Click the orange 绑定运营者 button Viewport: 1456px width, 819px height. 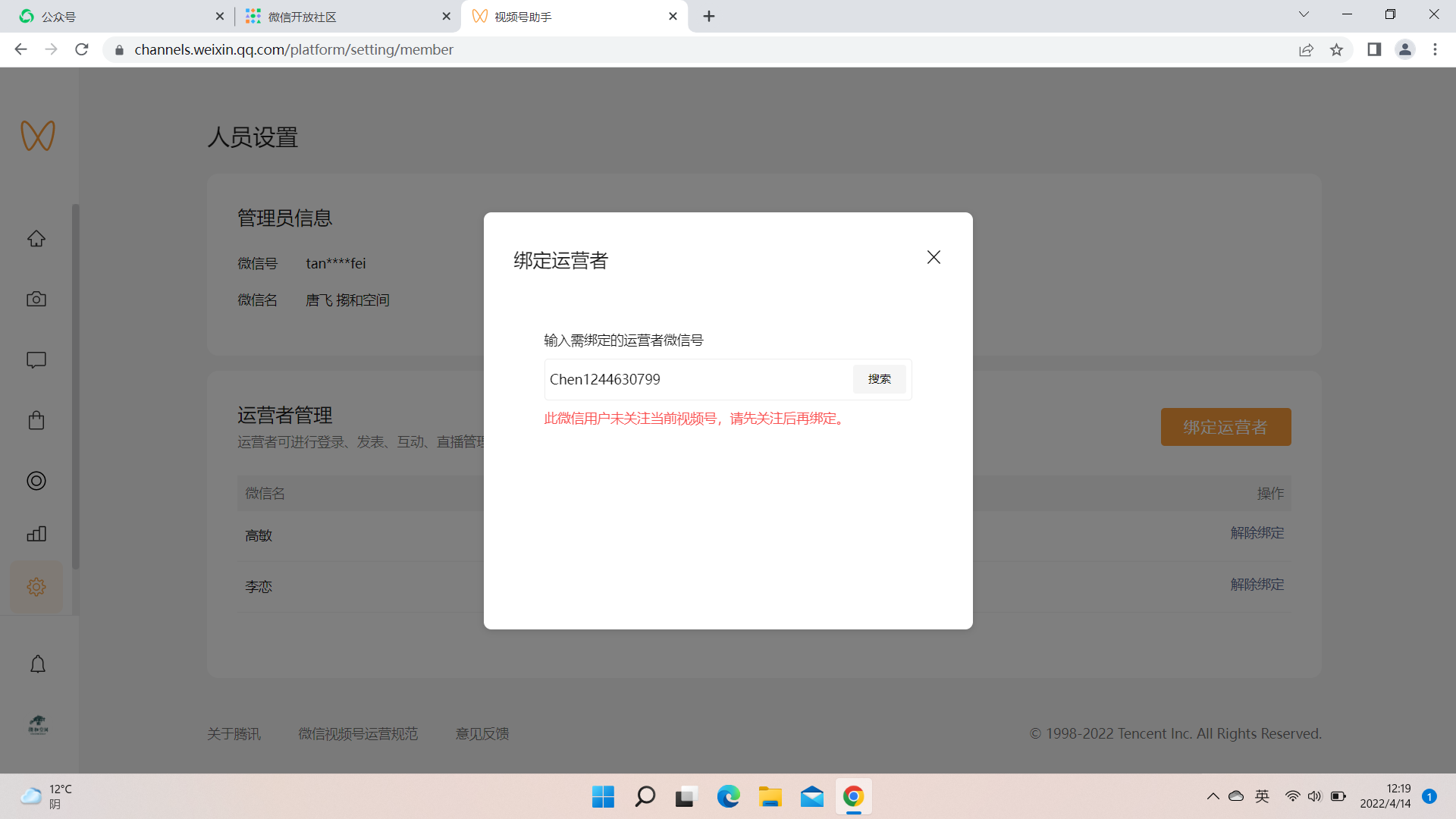pyautogui.click(x=1225, y=427)
